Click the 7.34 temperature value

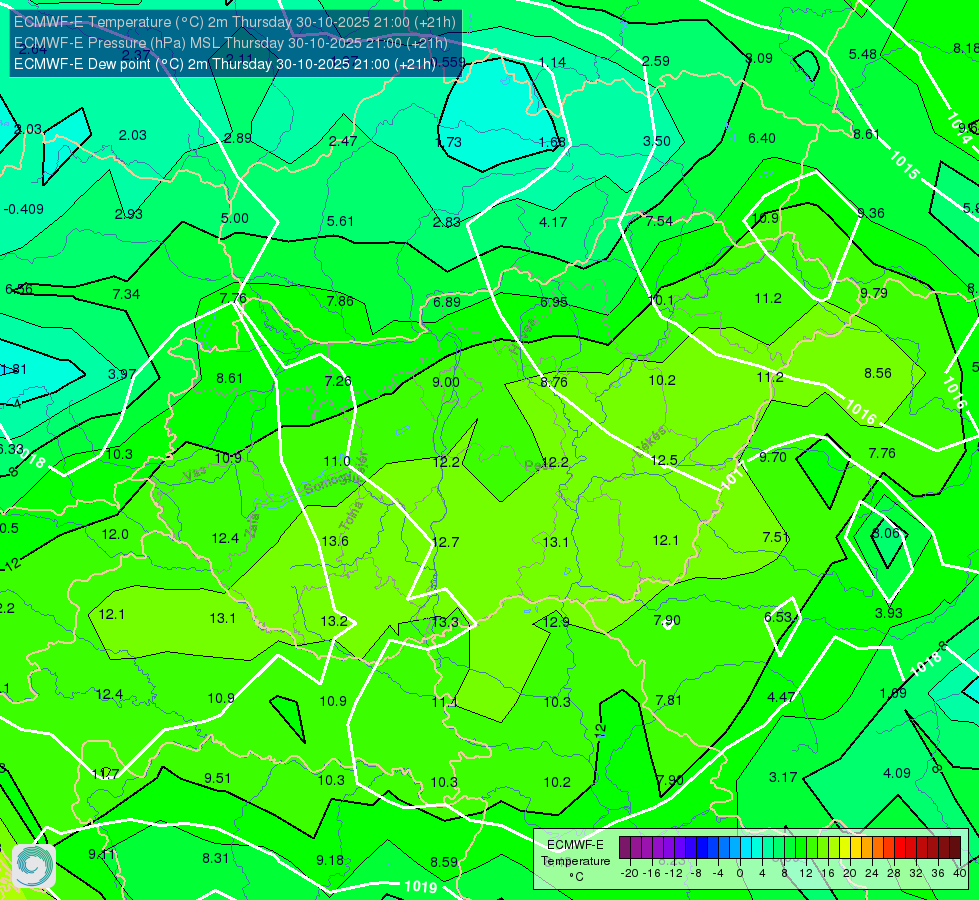pyautogui.click(x=126, y=294)
